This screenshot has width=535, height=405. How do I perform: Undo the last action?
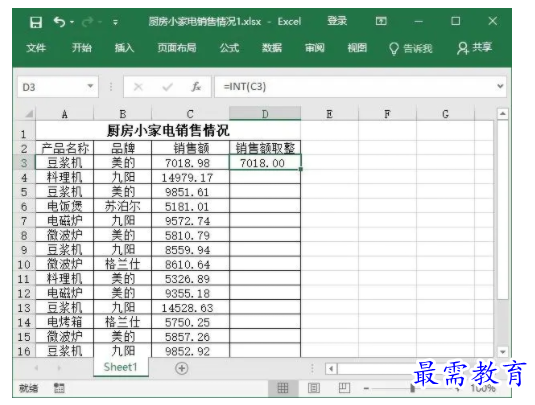[x=59, y=22]
